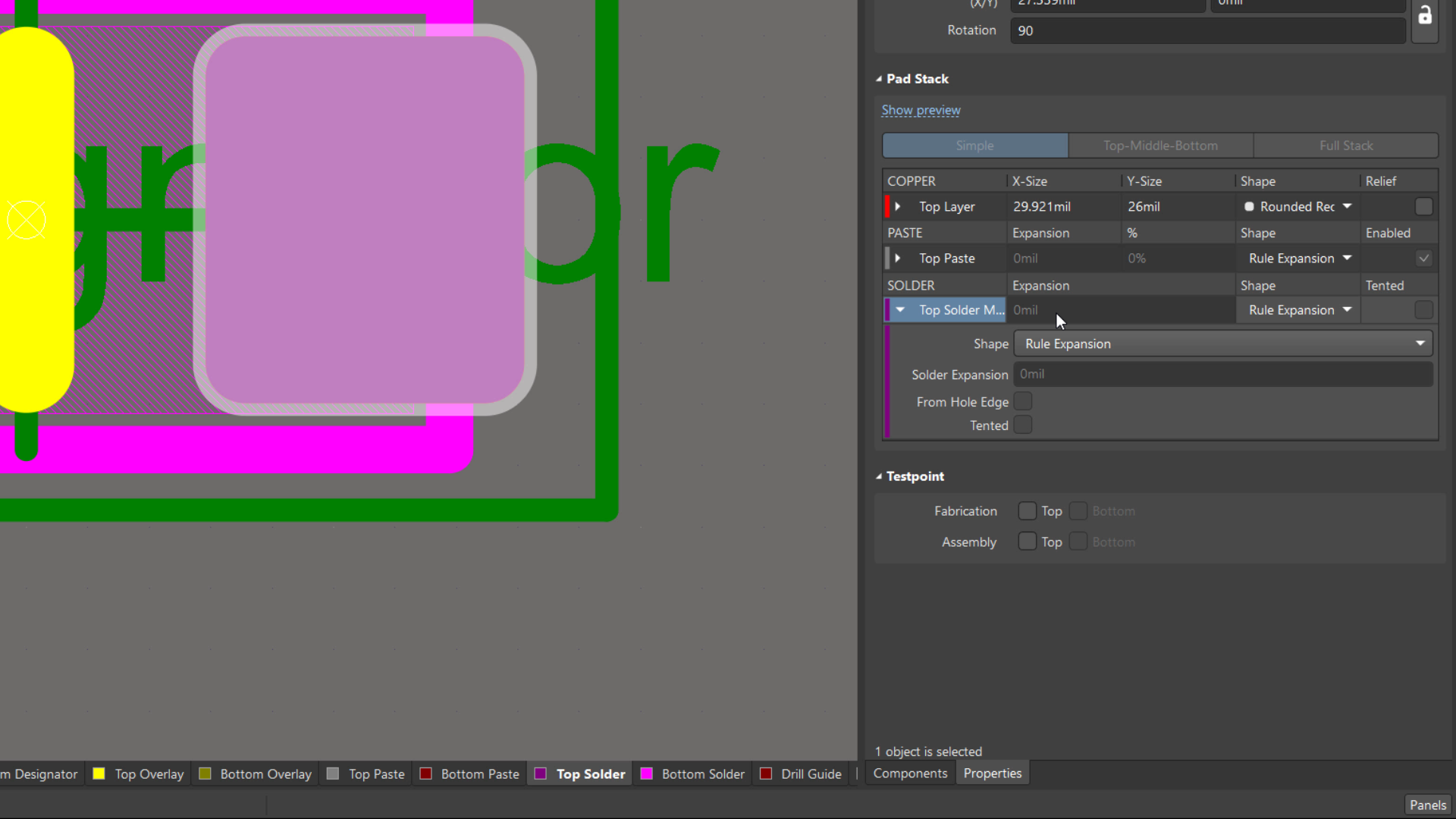Enable the From Hole Edge checkbox
The image size is (1456, 819).
tap(1023, 401)
